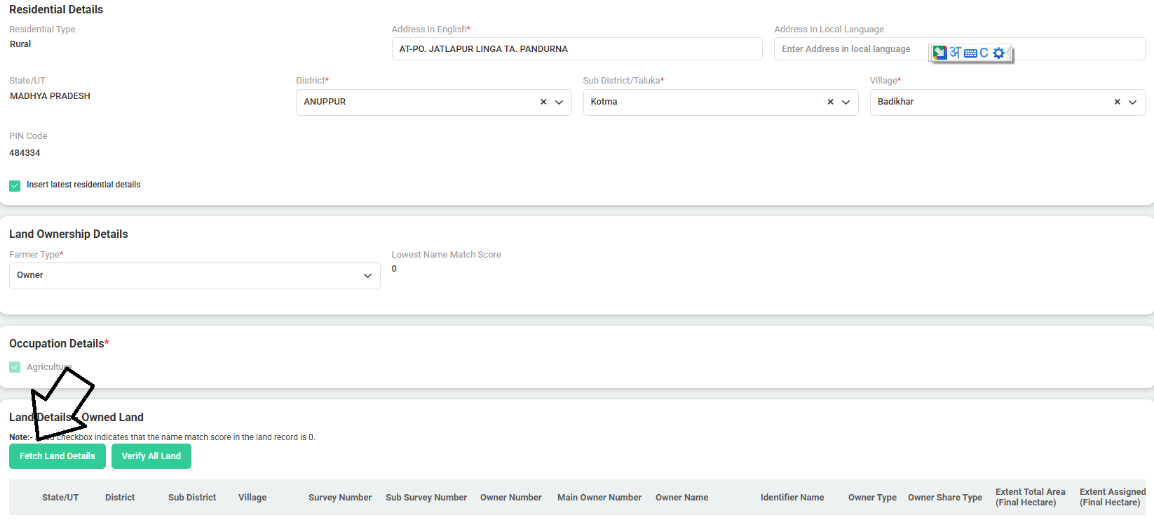Click the 'Owner Share Type' column header

click(x=945, y=497)
